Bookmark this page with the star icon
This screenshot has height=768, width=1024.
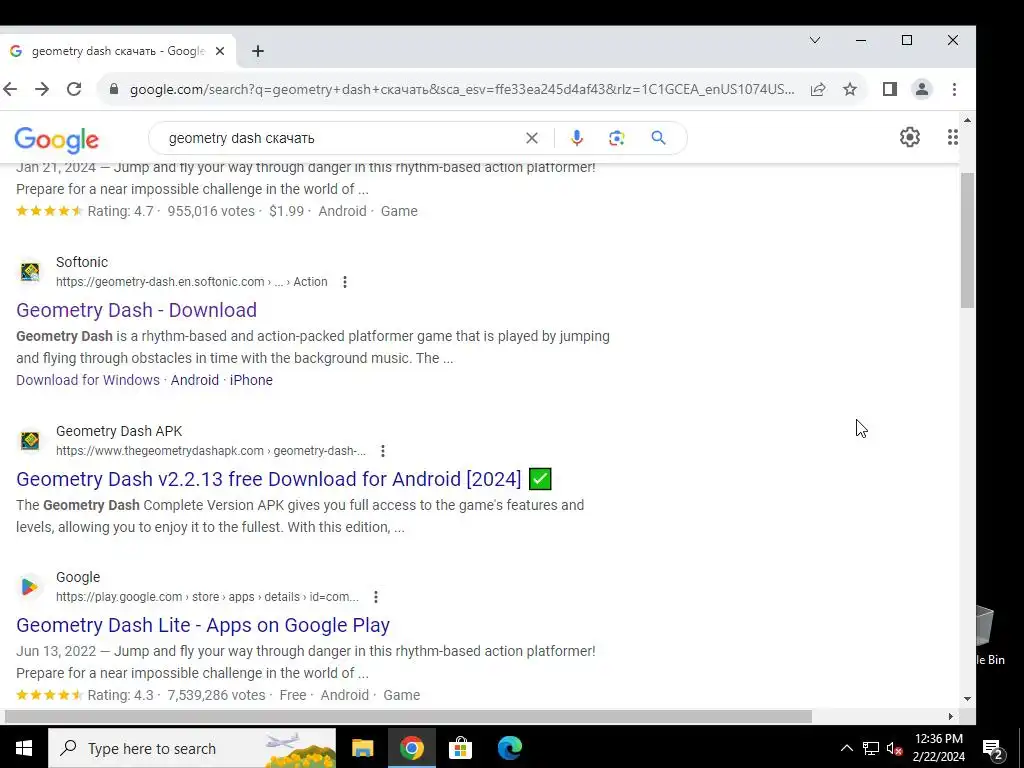tap(850, 89)
